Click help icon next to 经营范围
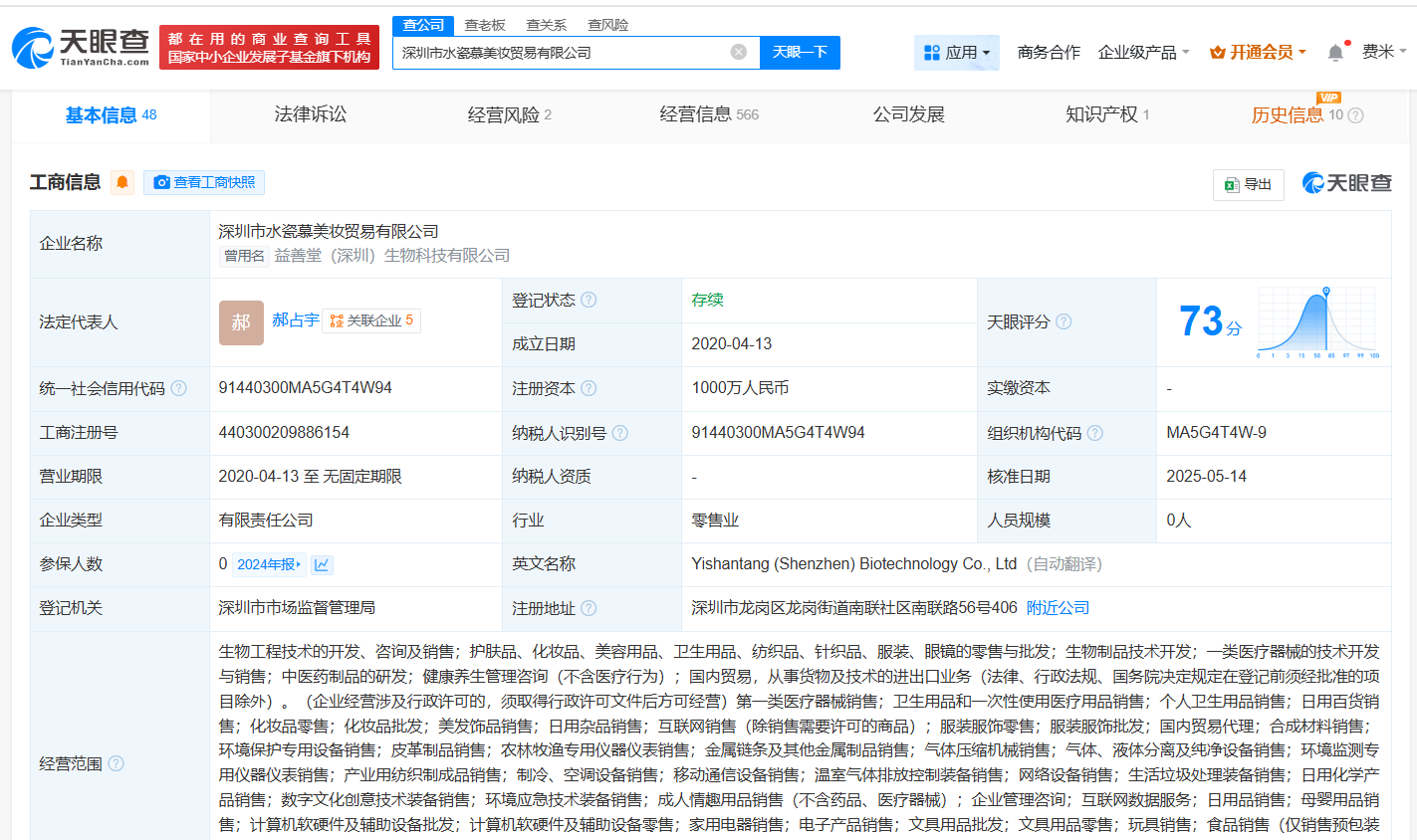This screenshot has width=1417, height=840. click(116, 763)
